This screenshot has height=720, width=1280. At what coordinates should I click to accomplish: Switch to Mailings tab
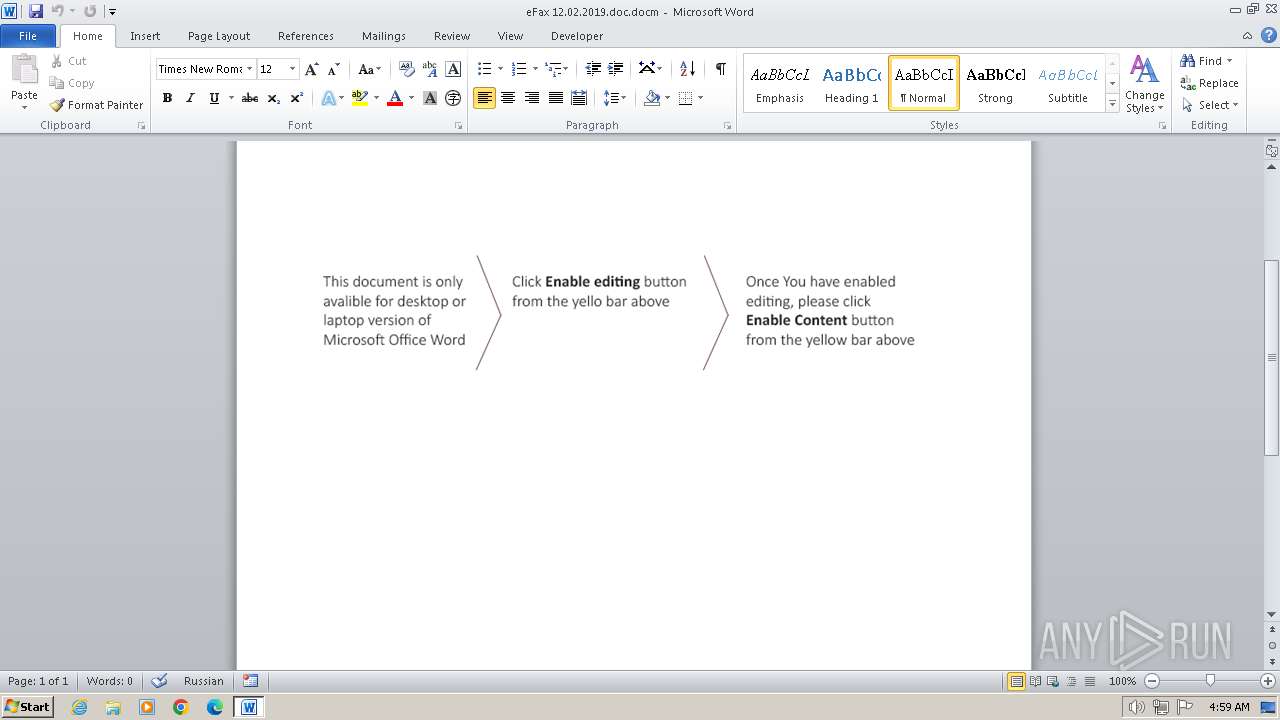pos(384,36)
